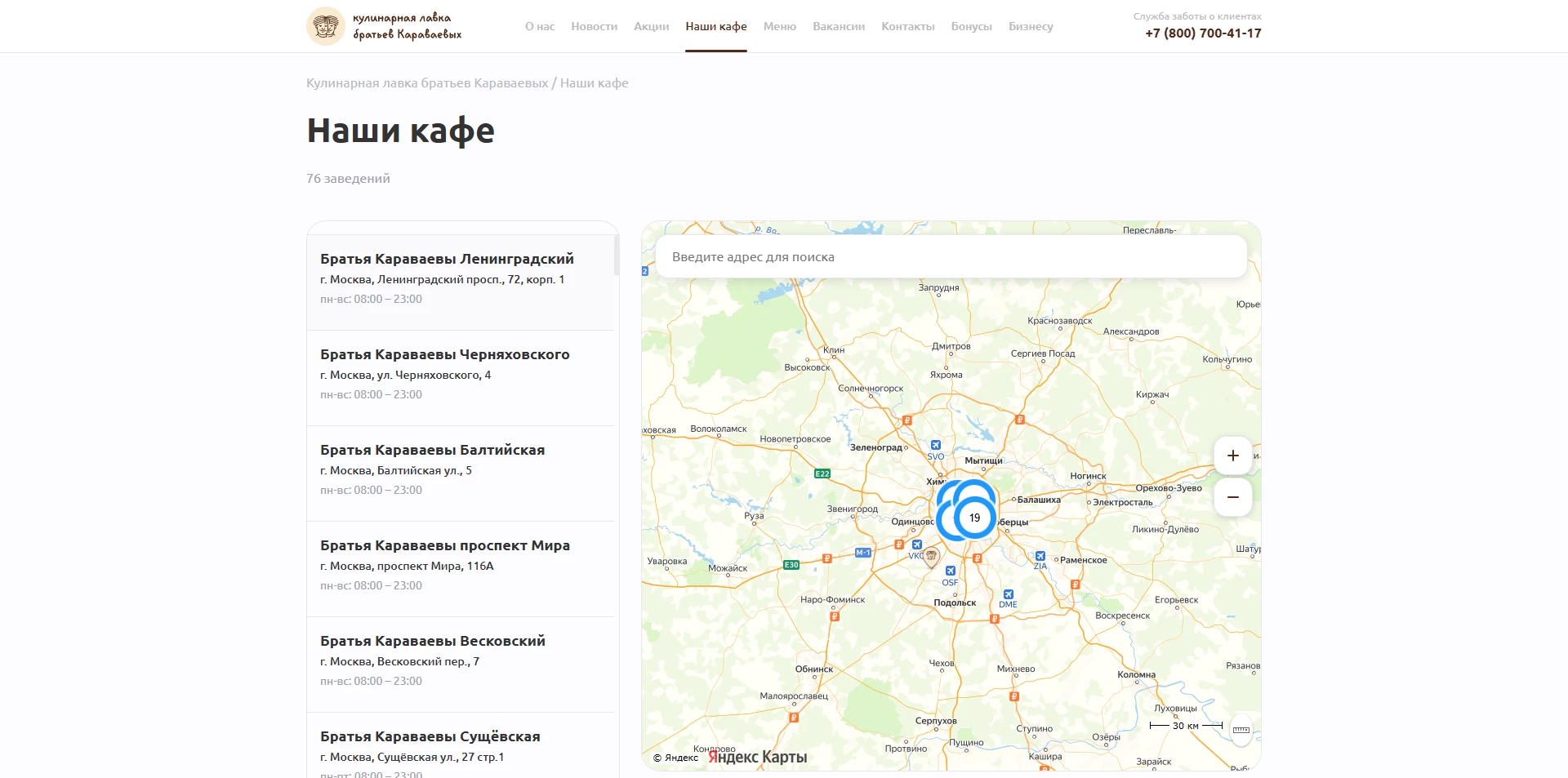1568x778 pixels.
Task: Open the Яндекс Карты logo link
Action: [755, 757]
